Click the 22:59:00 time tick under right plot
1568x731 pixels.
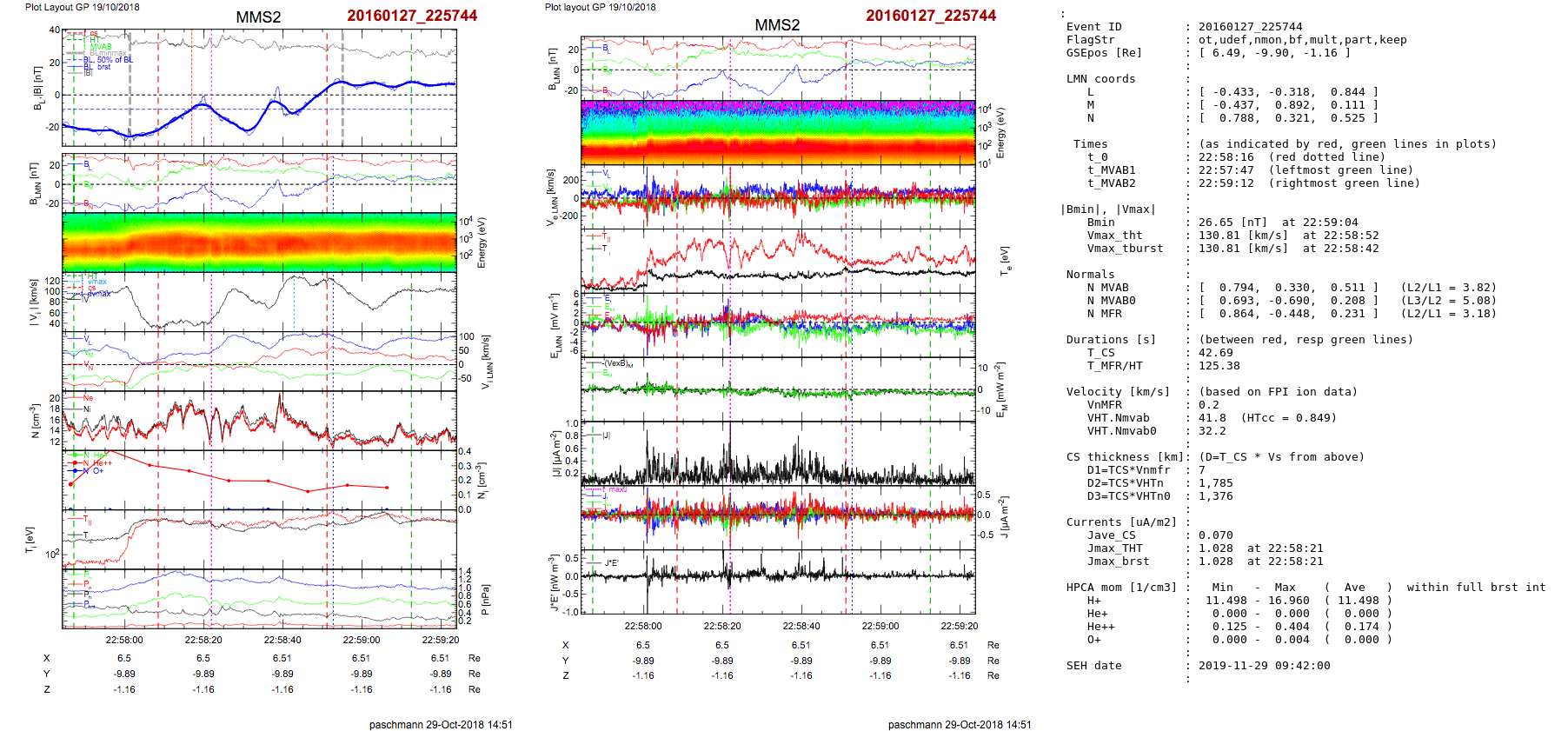pyautogui.click(x=880, y=626)
